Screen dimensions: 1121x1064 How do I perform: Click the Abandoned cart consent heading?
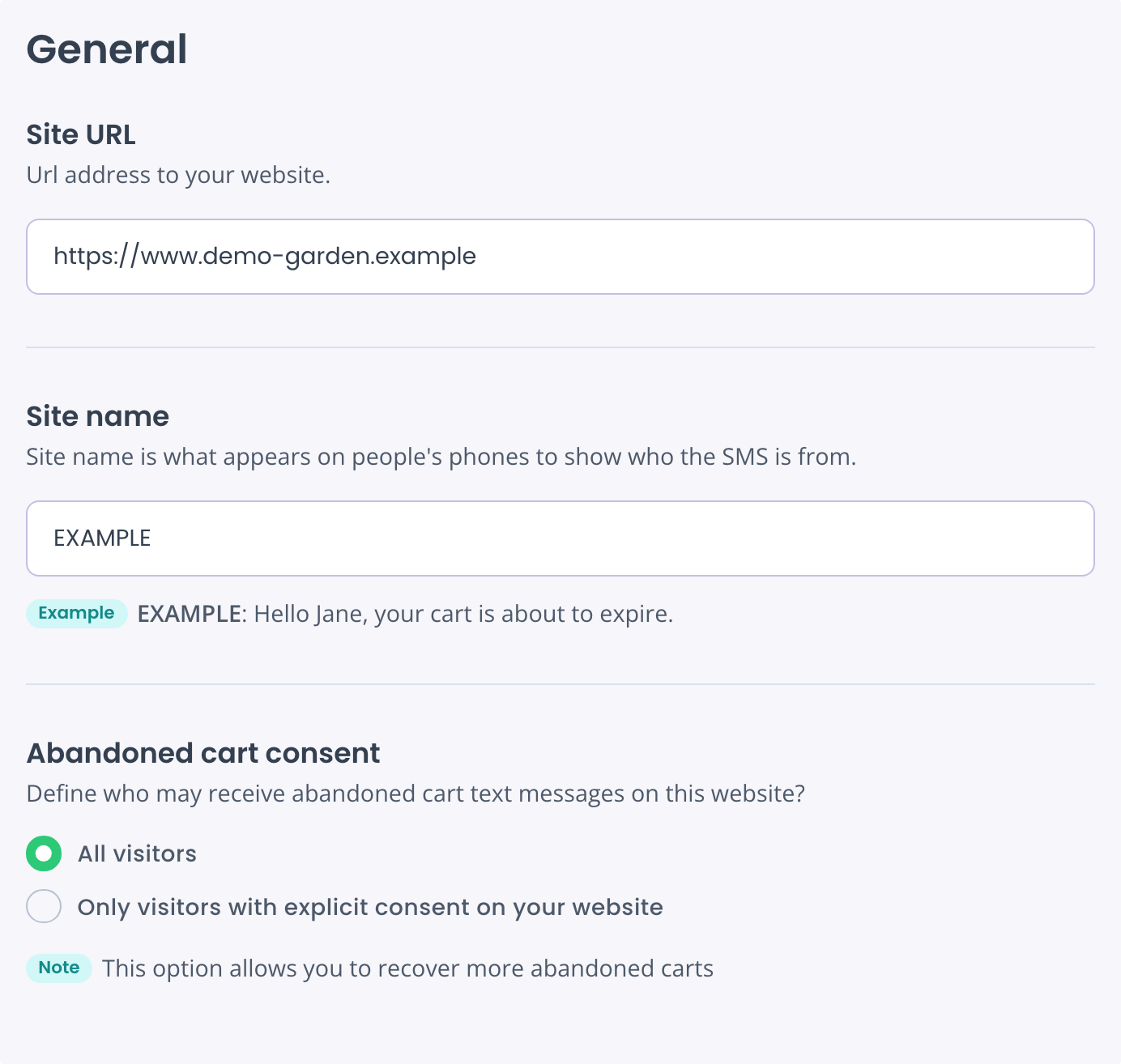point(203,753)
